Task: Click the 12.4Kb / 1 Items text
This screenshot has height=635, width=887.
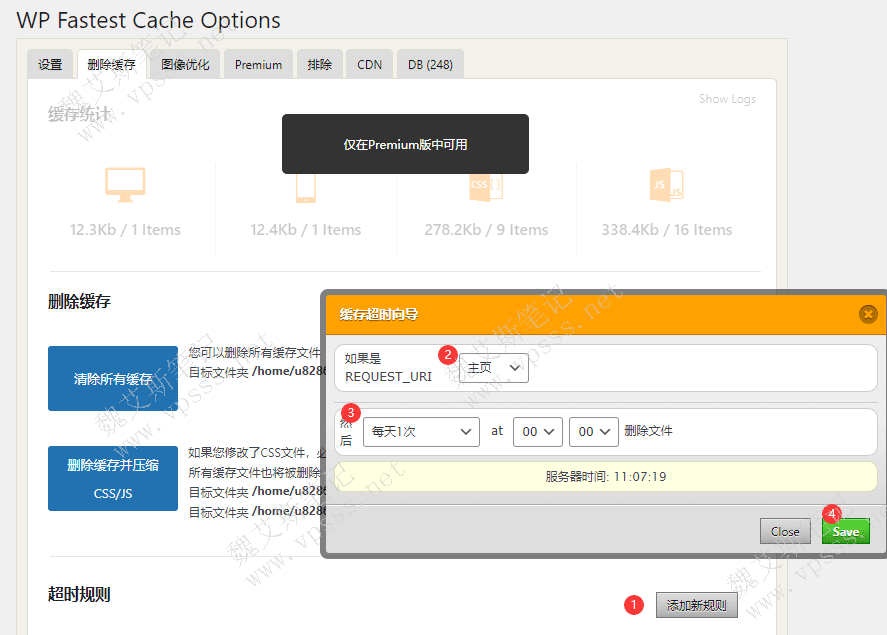Action: [305, 230]
